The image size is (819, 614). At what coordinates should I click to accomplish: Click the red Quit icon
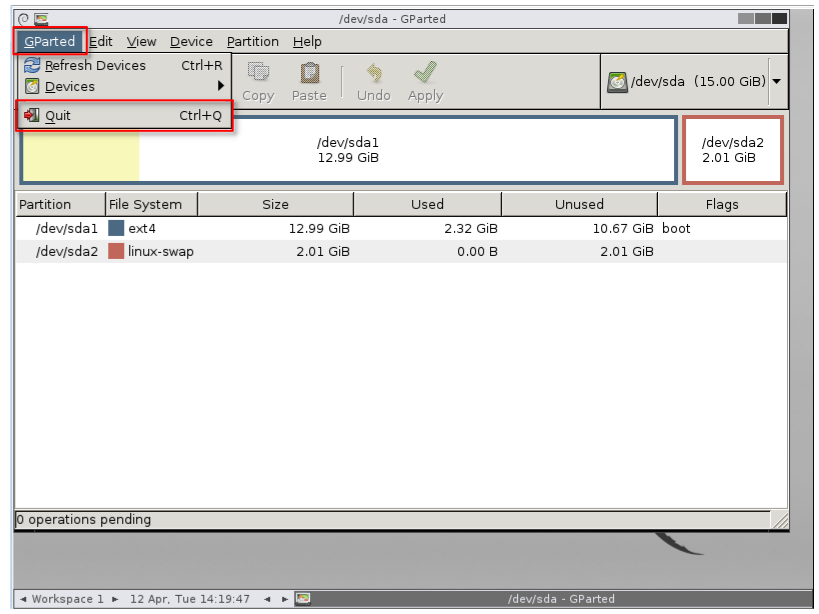pyautogui.click(x=32, y=115)
